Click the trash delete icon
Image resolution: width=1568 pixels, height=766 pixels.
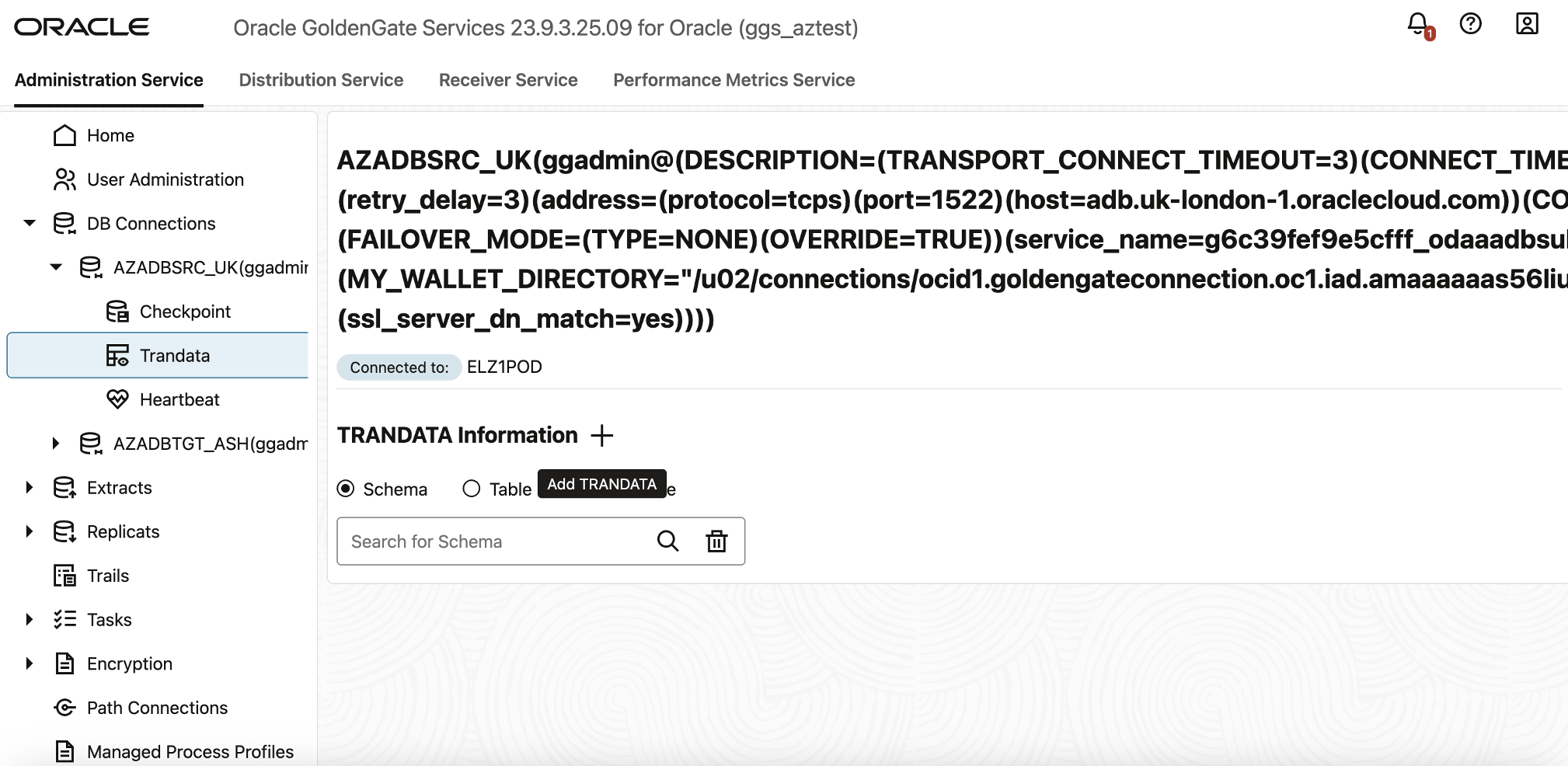716,541
